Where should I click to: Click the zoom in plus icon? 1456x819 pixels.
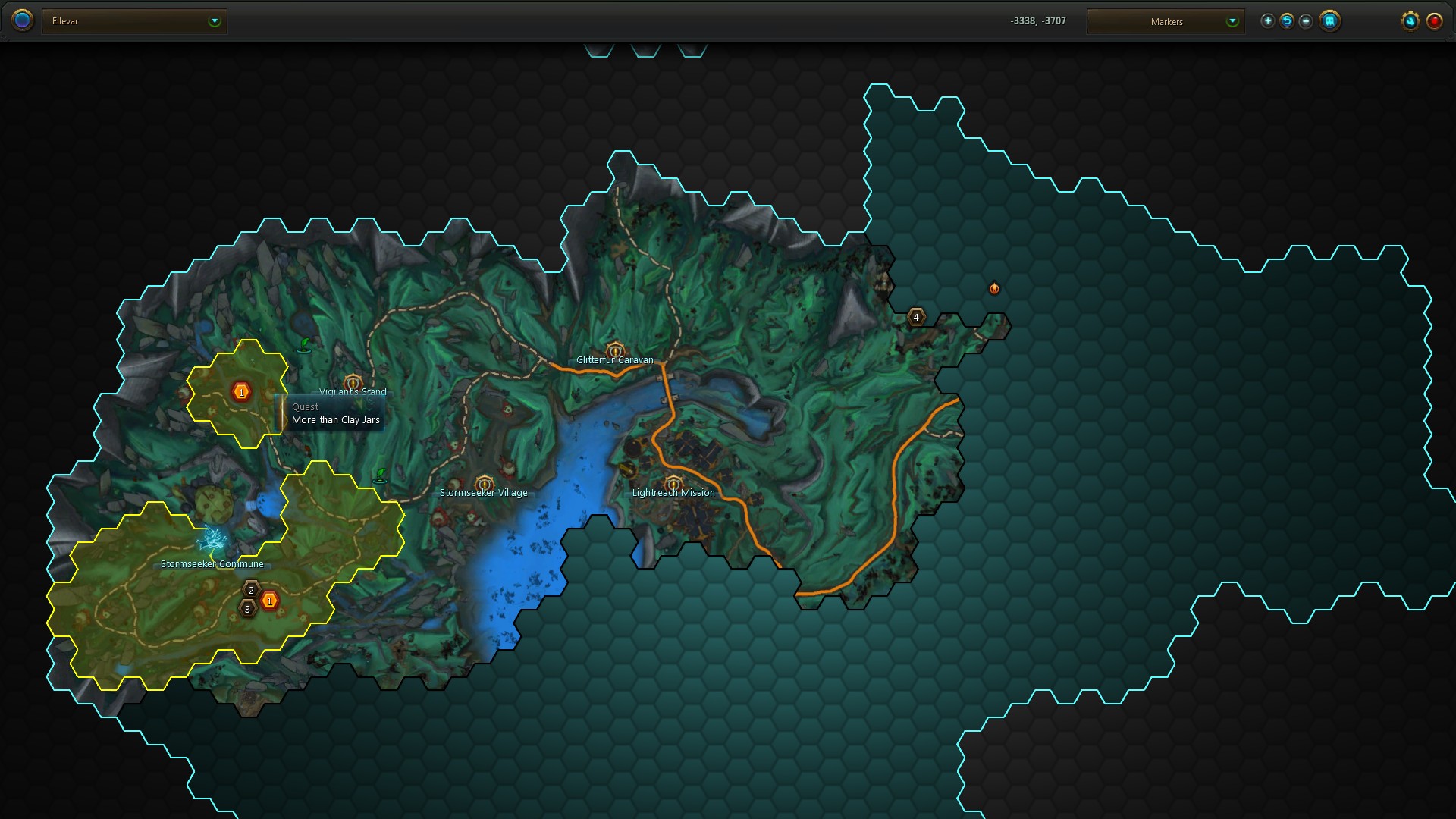tap(1268, 21)
